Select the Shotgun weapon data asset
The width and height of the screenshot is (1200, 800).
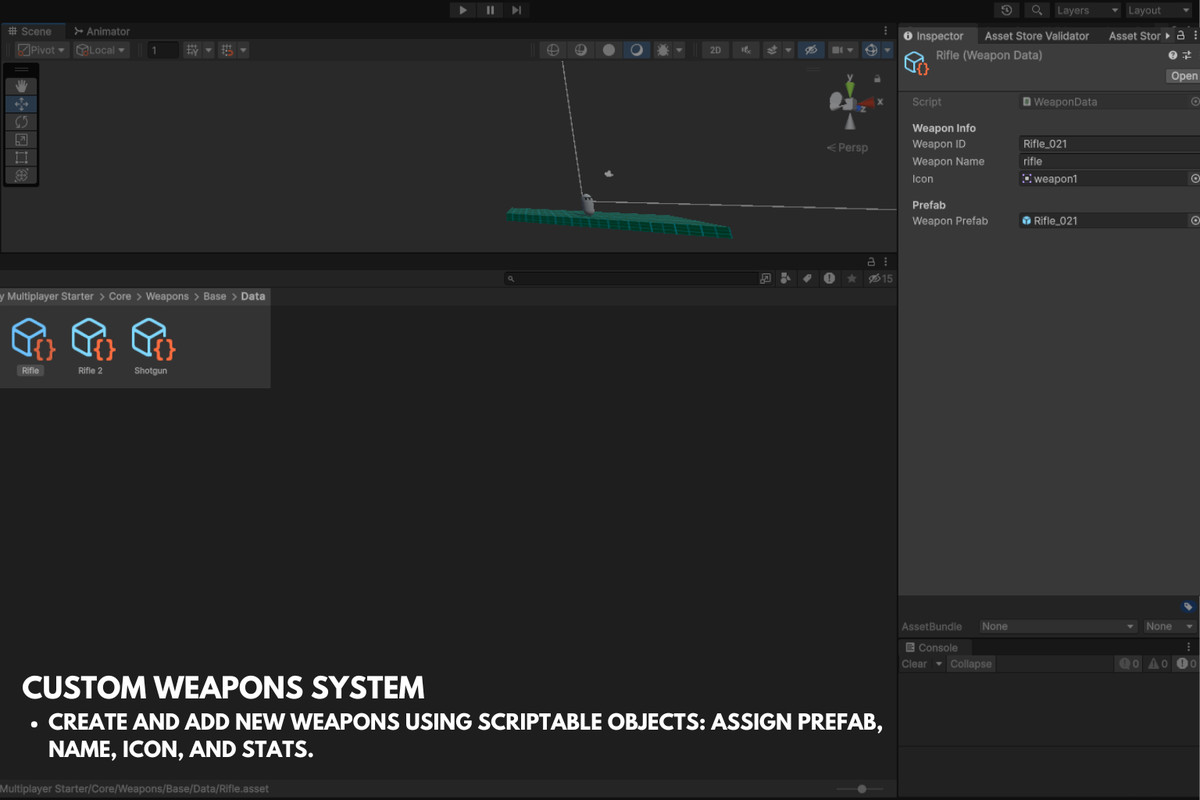[x=151, y=340]
